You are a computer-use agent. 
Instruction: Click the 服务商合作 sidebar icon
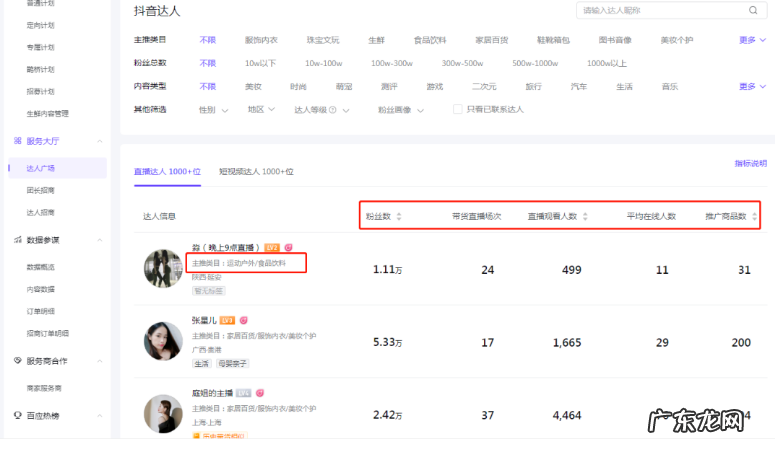(17, 361)
